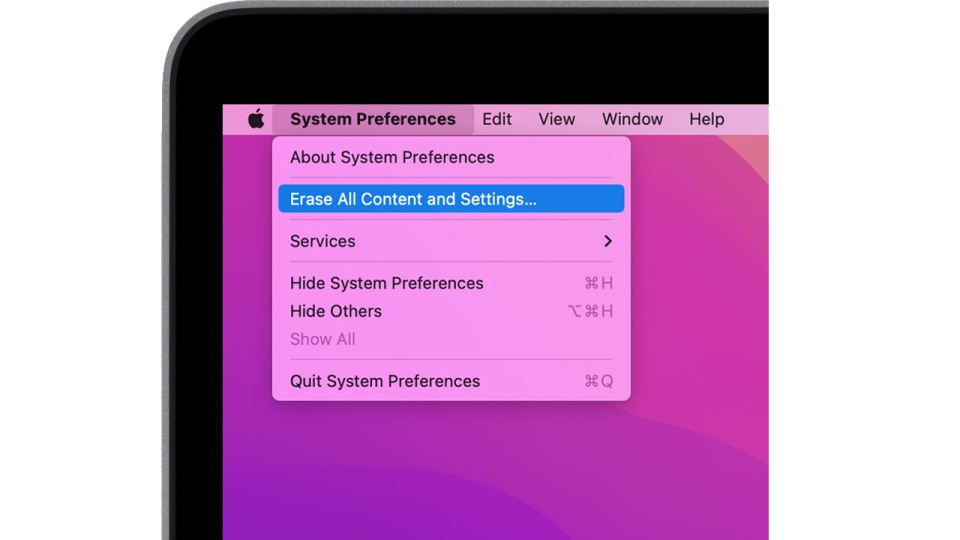The image size is (960, 540).
Task: Open the Edit menu
Action: (496, 119)
